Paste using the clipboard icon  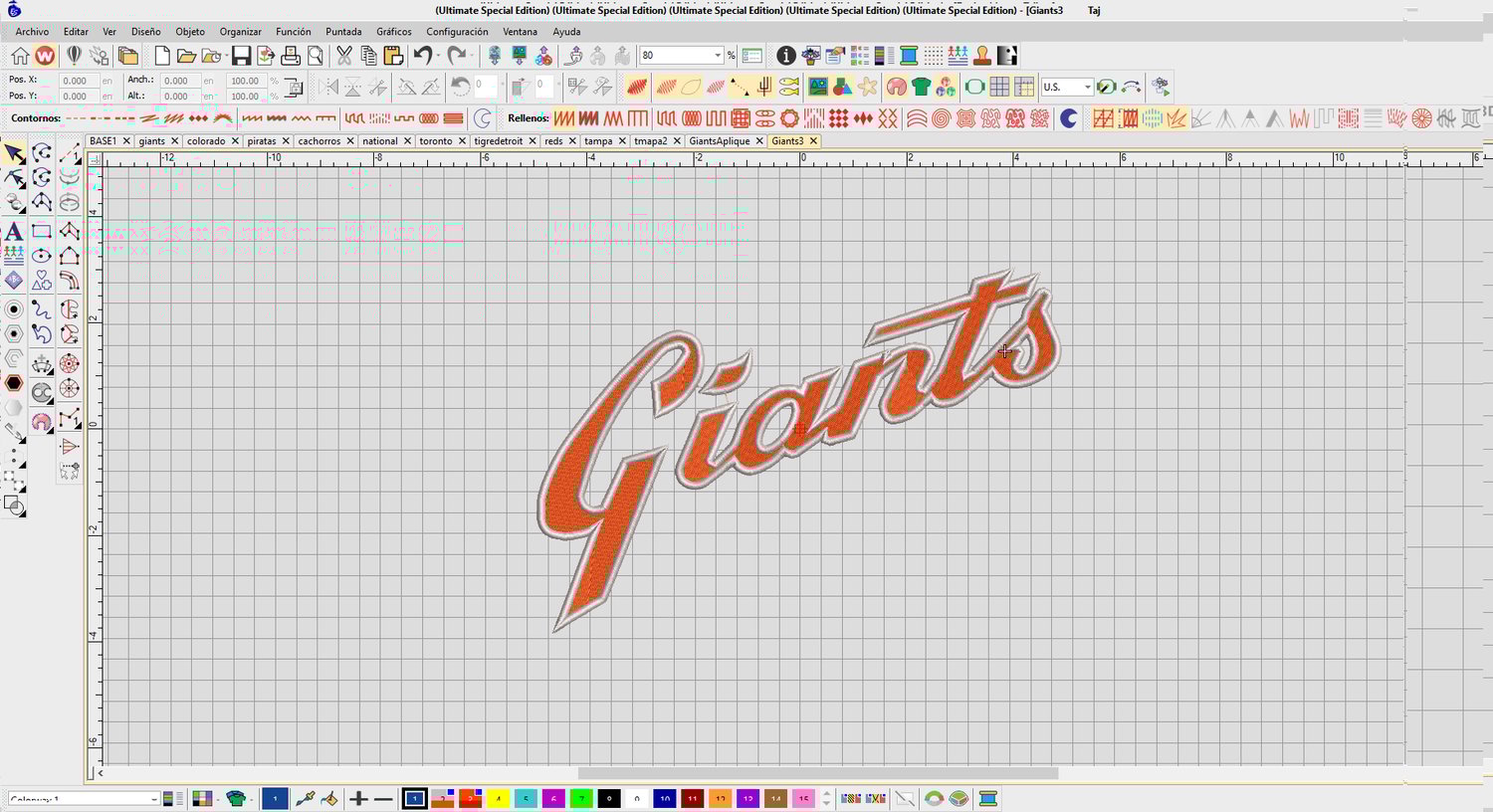pos(393,56)
